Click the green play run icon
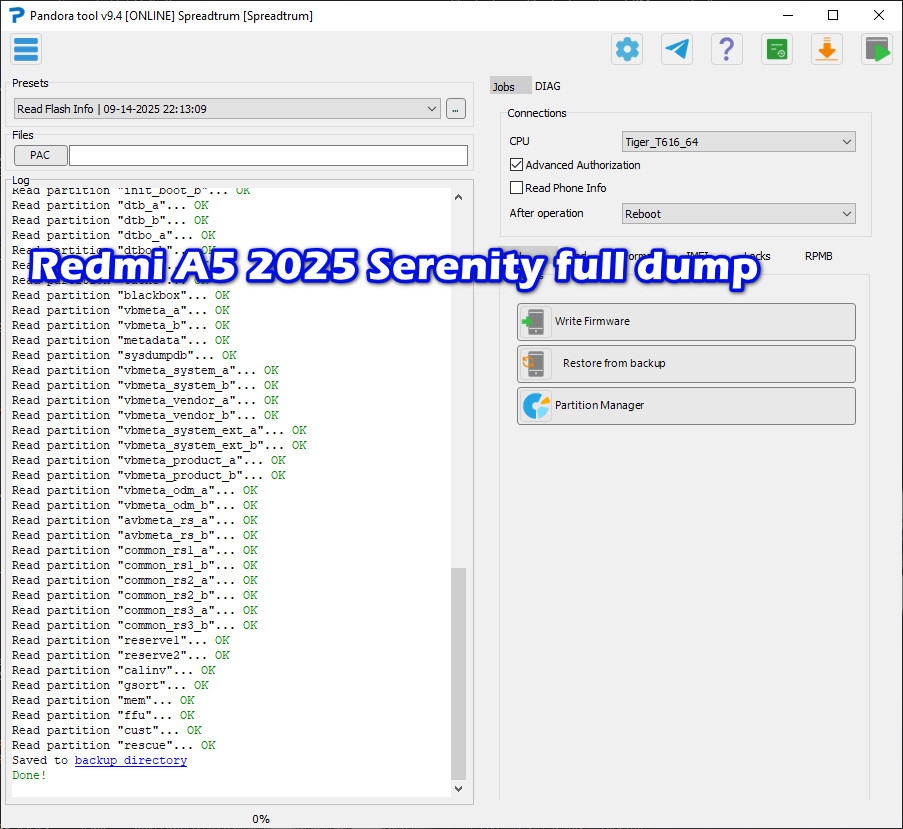 point(877,49)
